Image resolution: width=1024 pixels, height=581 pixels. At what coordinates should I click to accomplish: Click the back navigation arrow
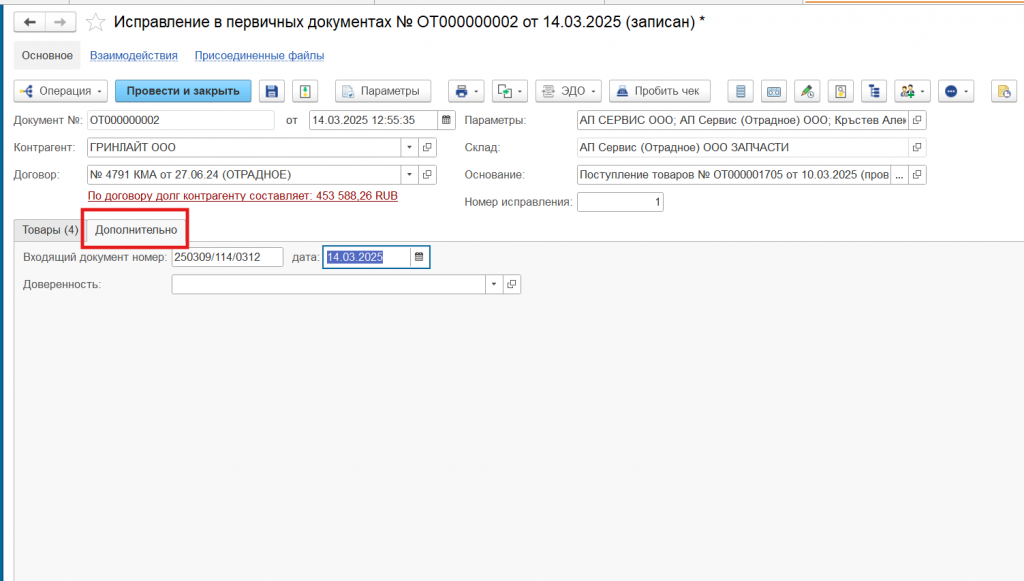coord(29,22)
